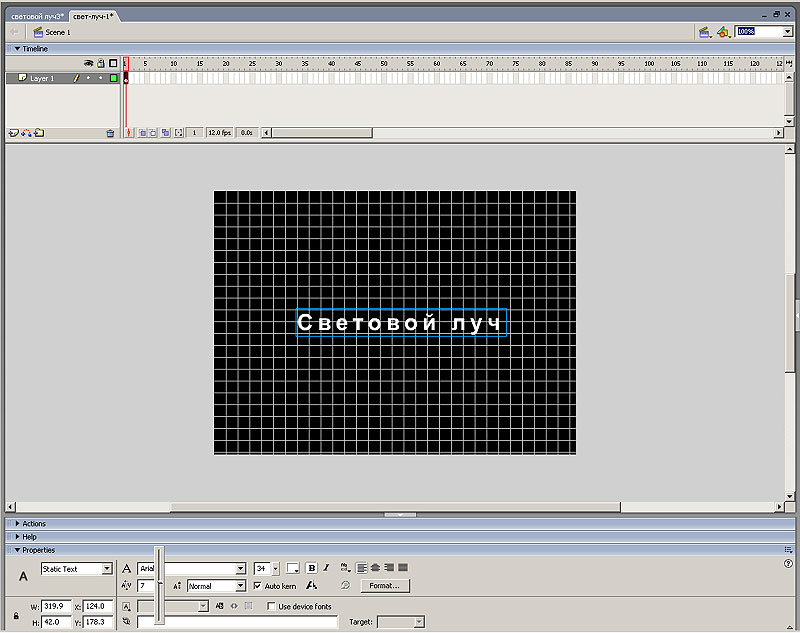The height and width of the screenshot is (633, 800).
Task: Click the Format... button
Action: pos(385,586)
